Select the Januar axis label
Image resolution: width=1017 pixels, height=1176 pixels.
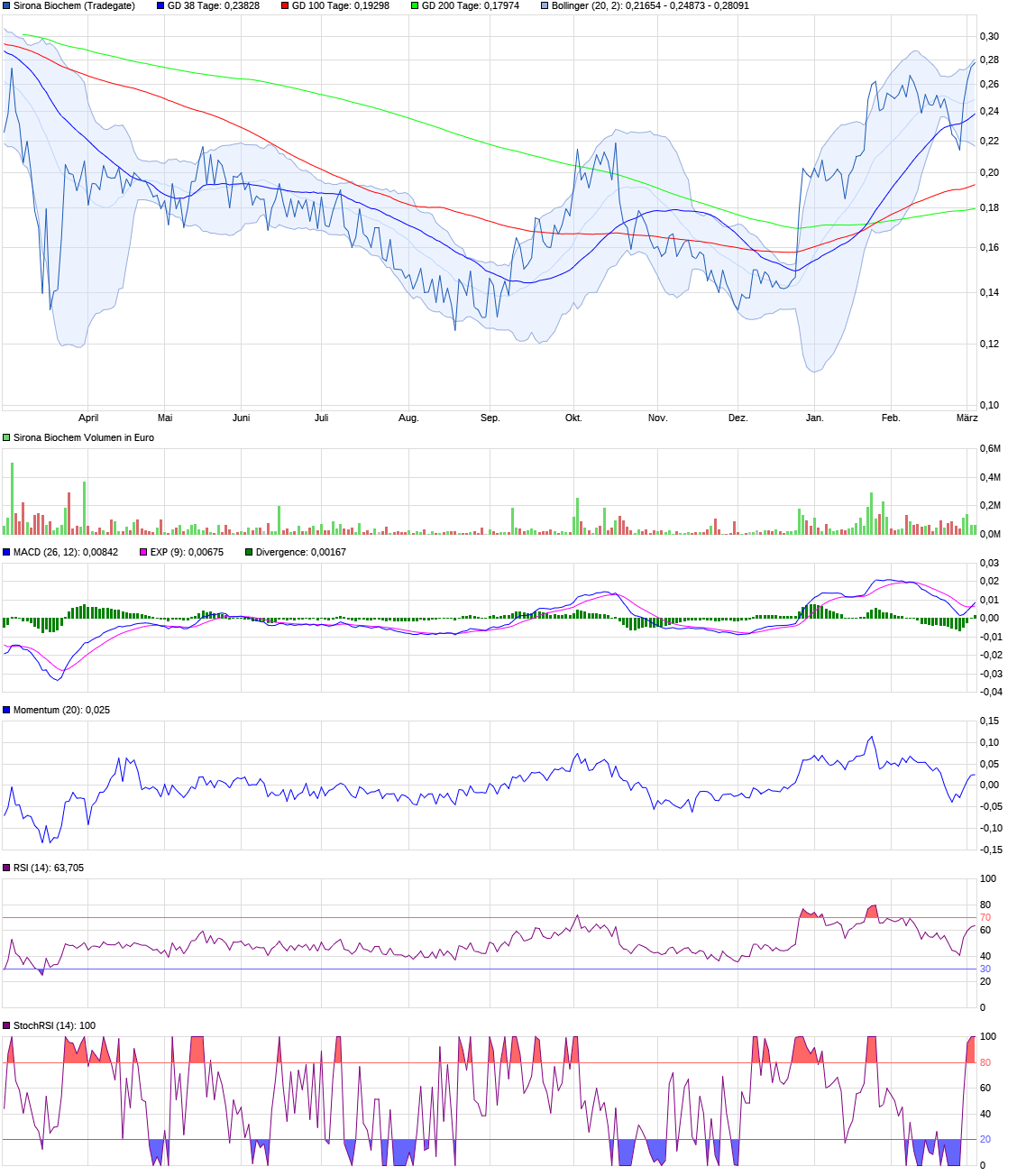(814, 418)
